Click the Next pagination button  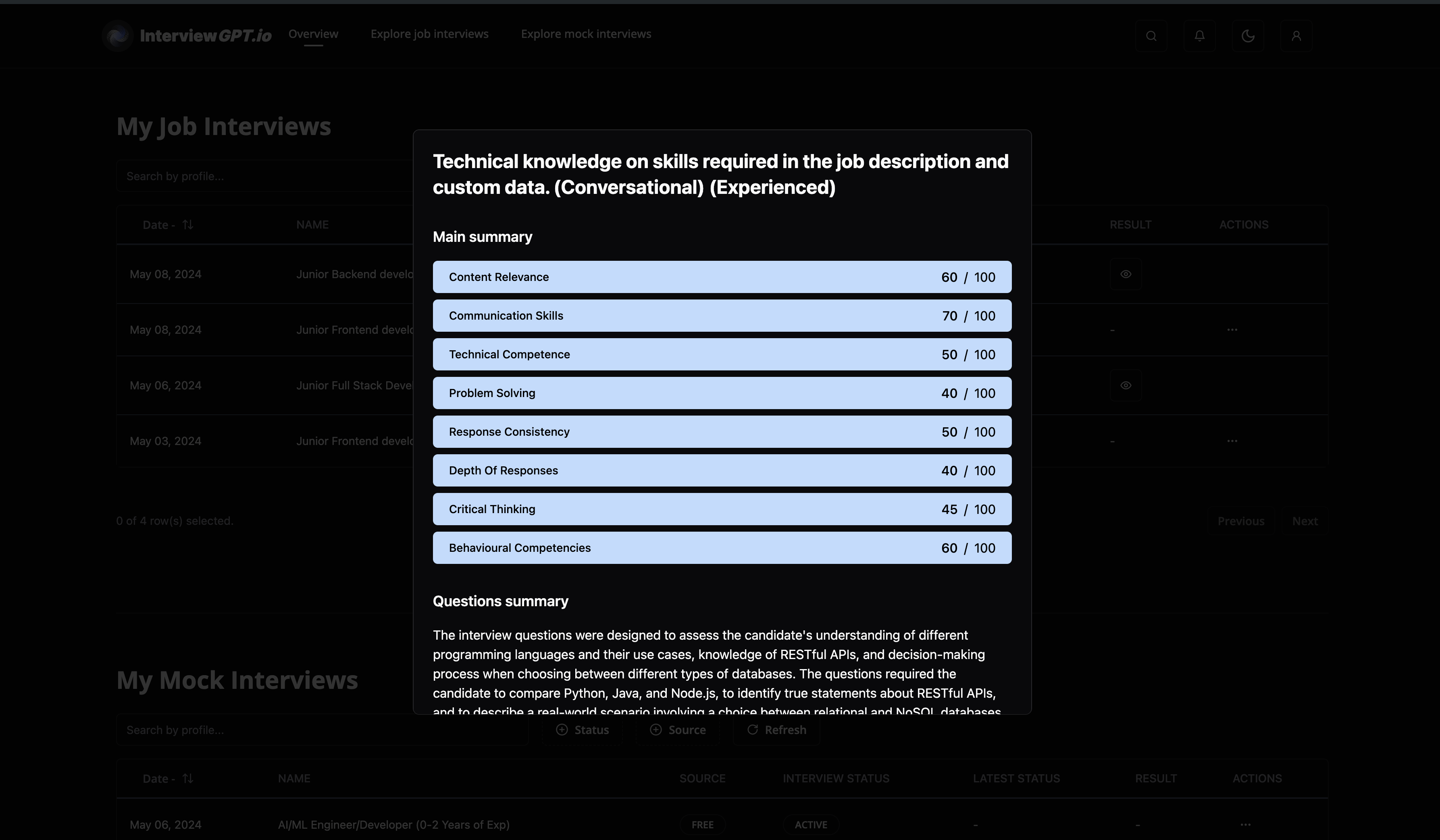[x=1305, y=521]
